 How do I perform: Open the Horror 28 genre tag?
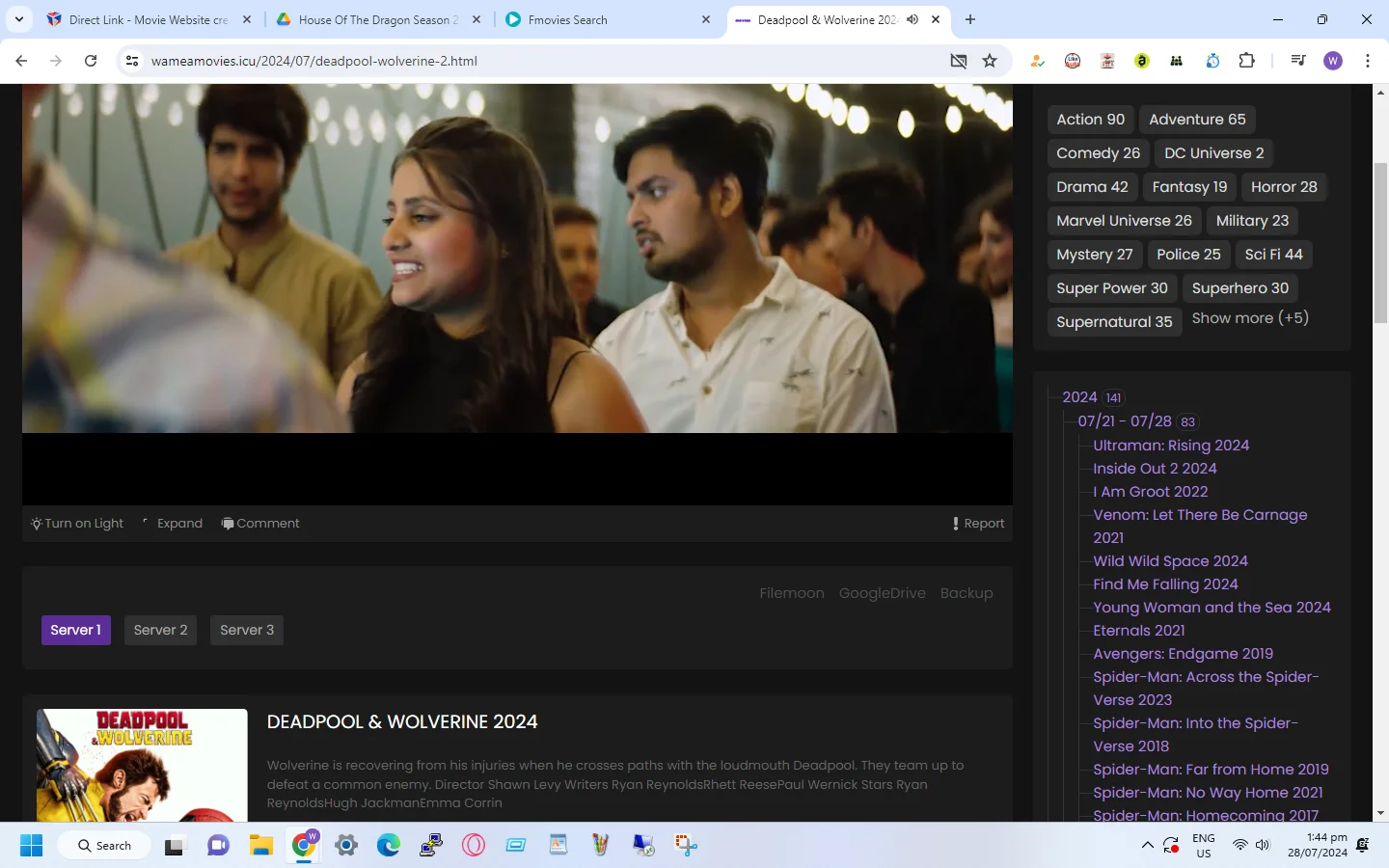tap(1284, 187)
